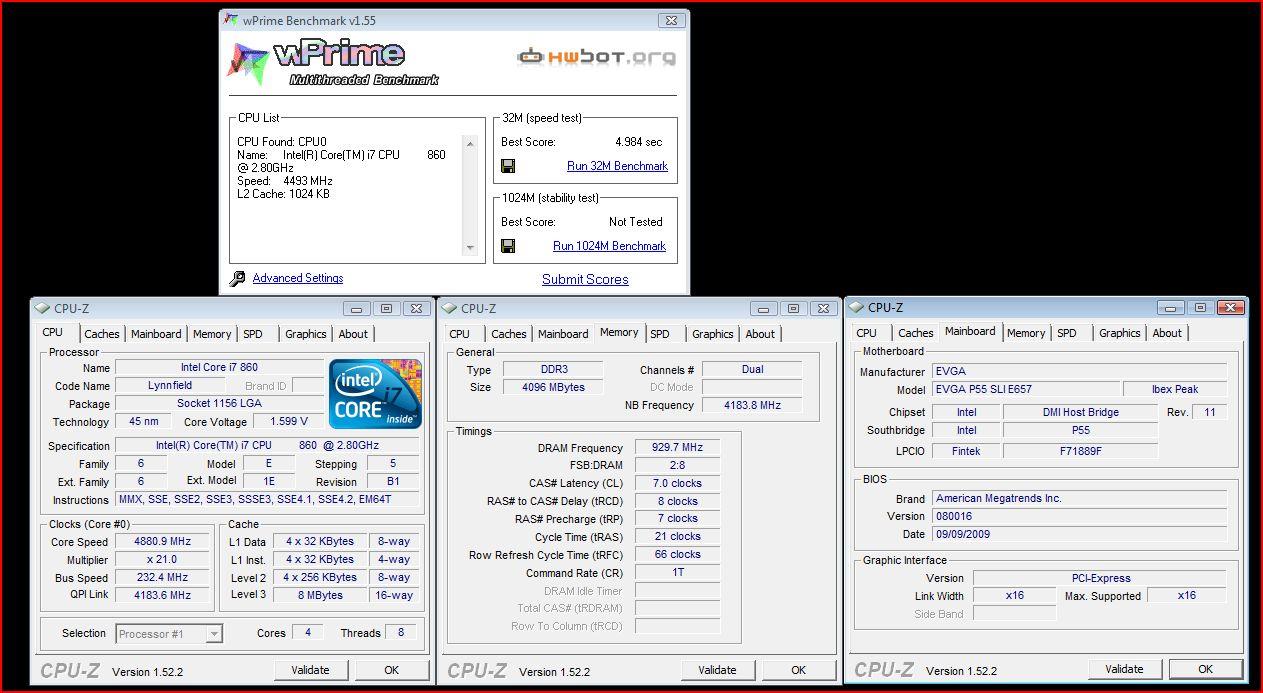Screen dimensions: 1263x693
Task: Click the memory Size value 4096 MBytes
Action: [552, 387]
